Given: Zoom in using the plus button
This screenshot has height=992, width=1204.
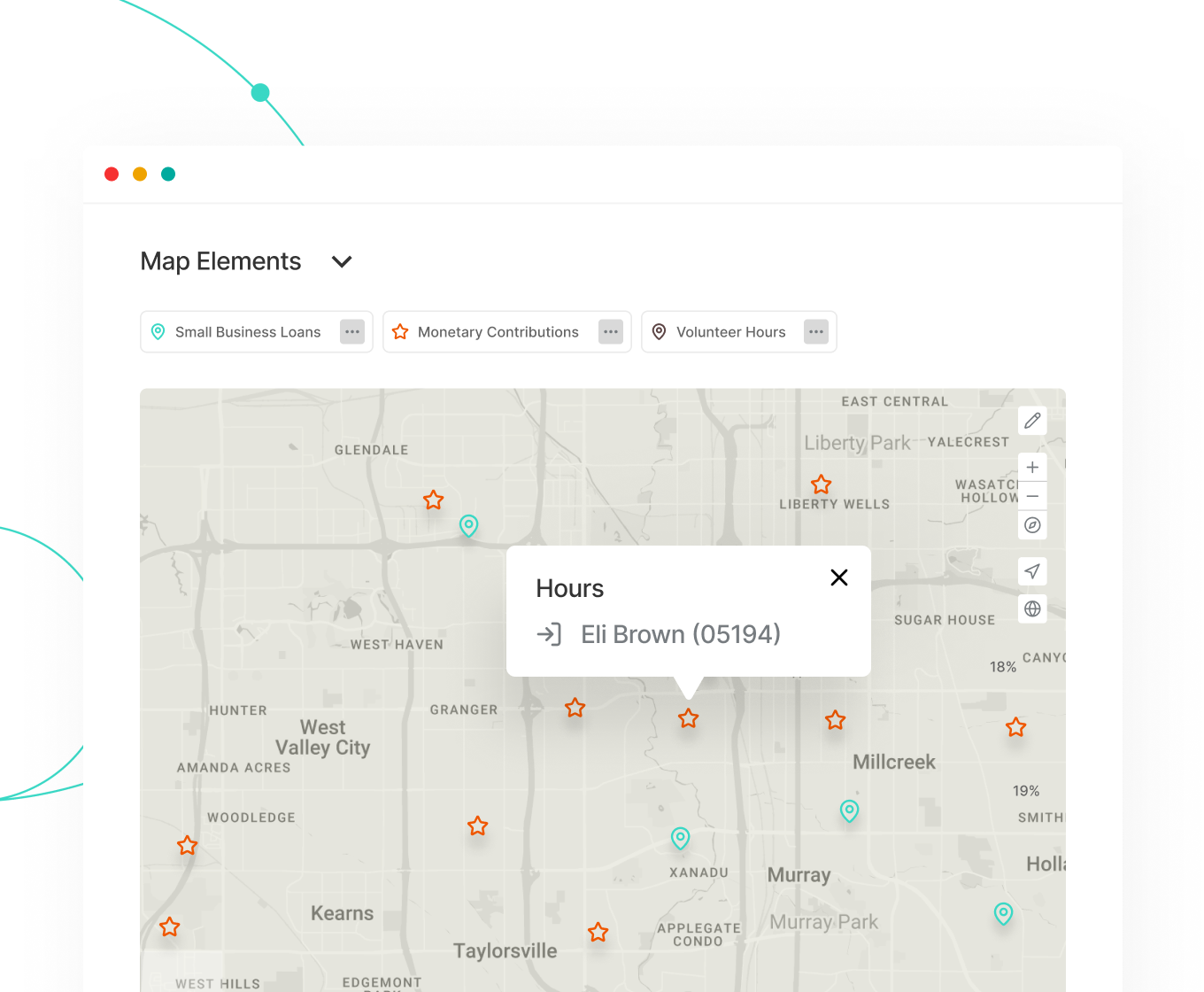Looking at the screenshot, I should tap(1032, 468).
